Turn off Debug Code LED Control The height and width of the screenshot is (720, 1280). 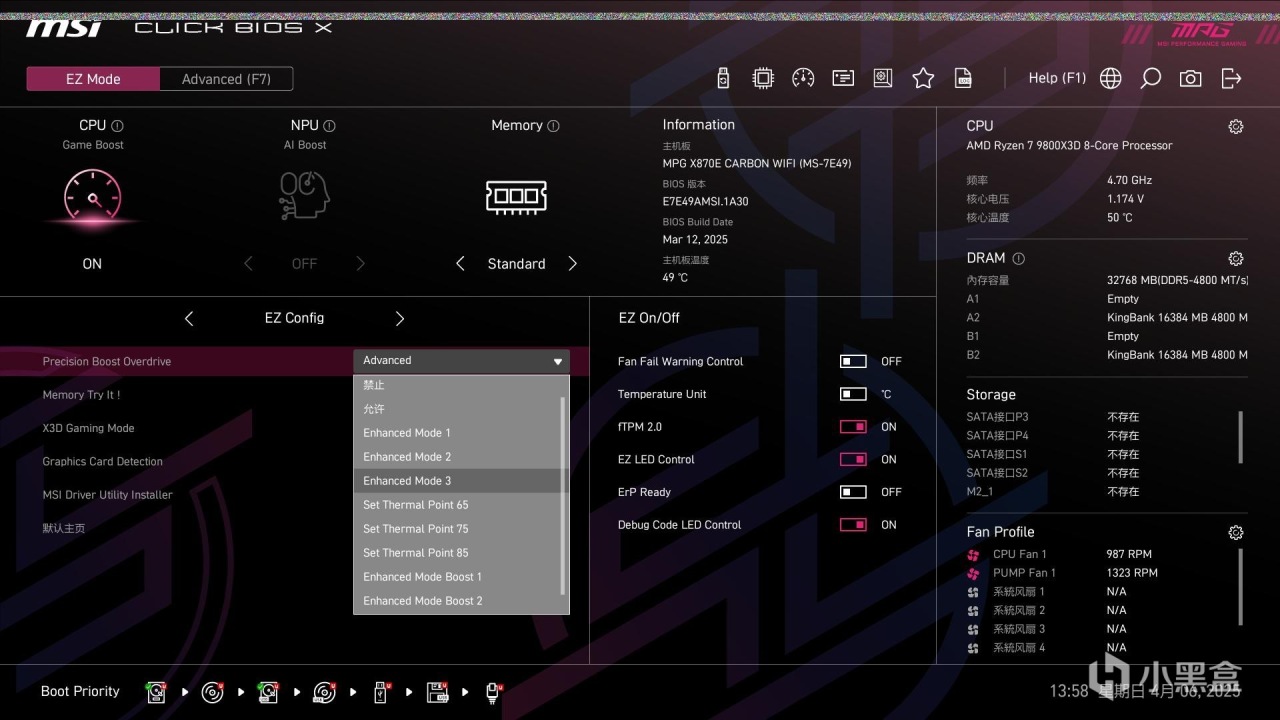(853, 525)
